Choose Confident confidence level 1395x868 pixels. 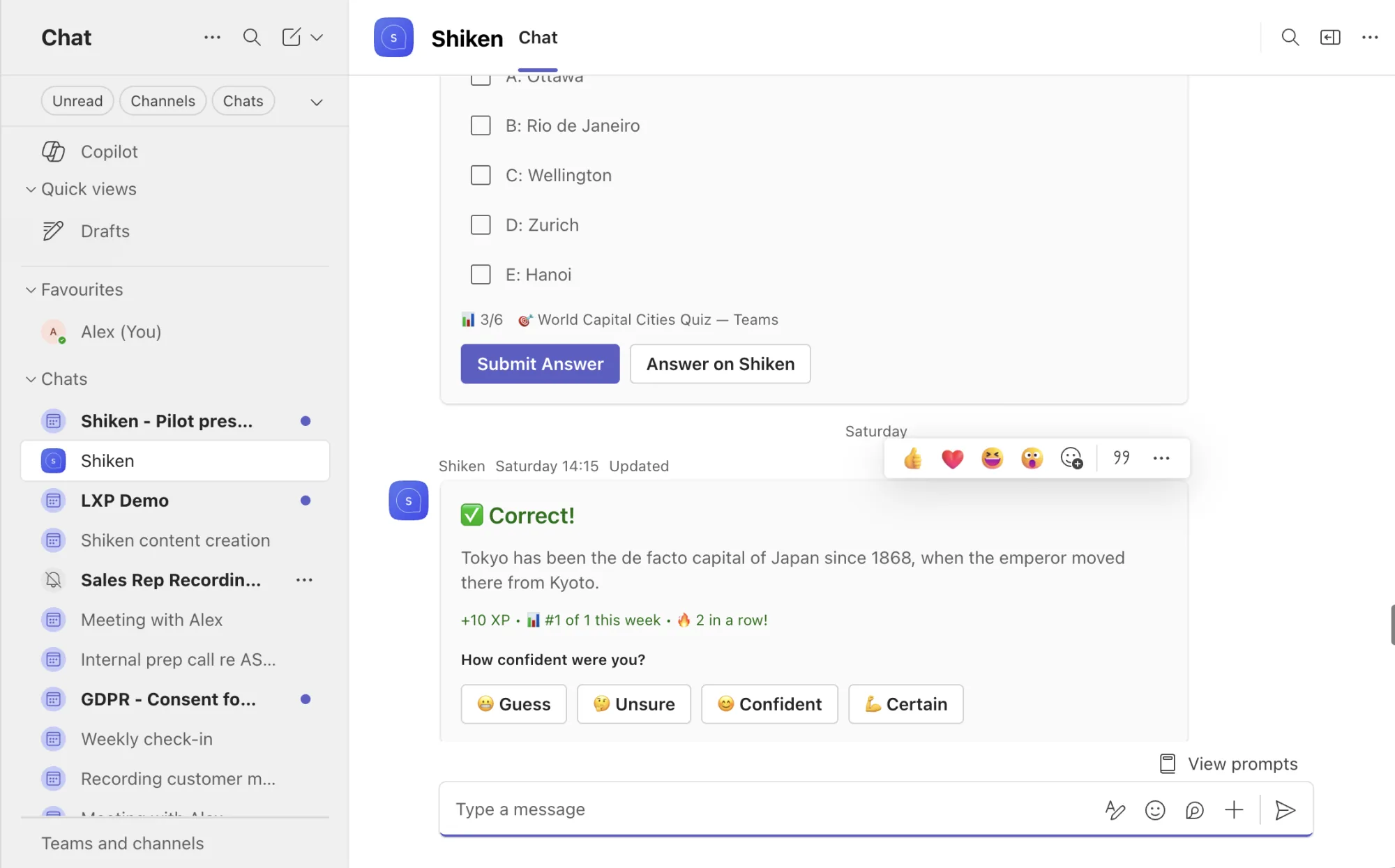pyautogui.click(x=769, y=704)
